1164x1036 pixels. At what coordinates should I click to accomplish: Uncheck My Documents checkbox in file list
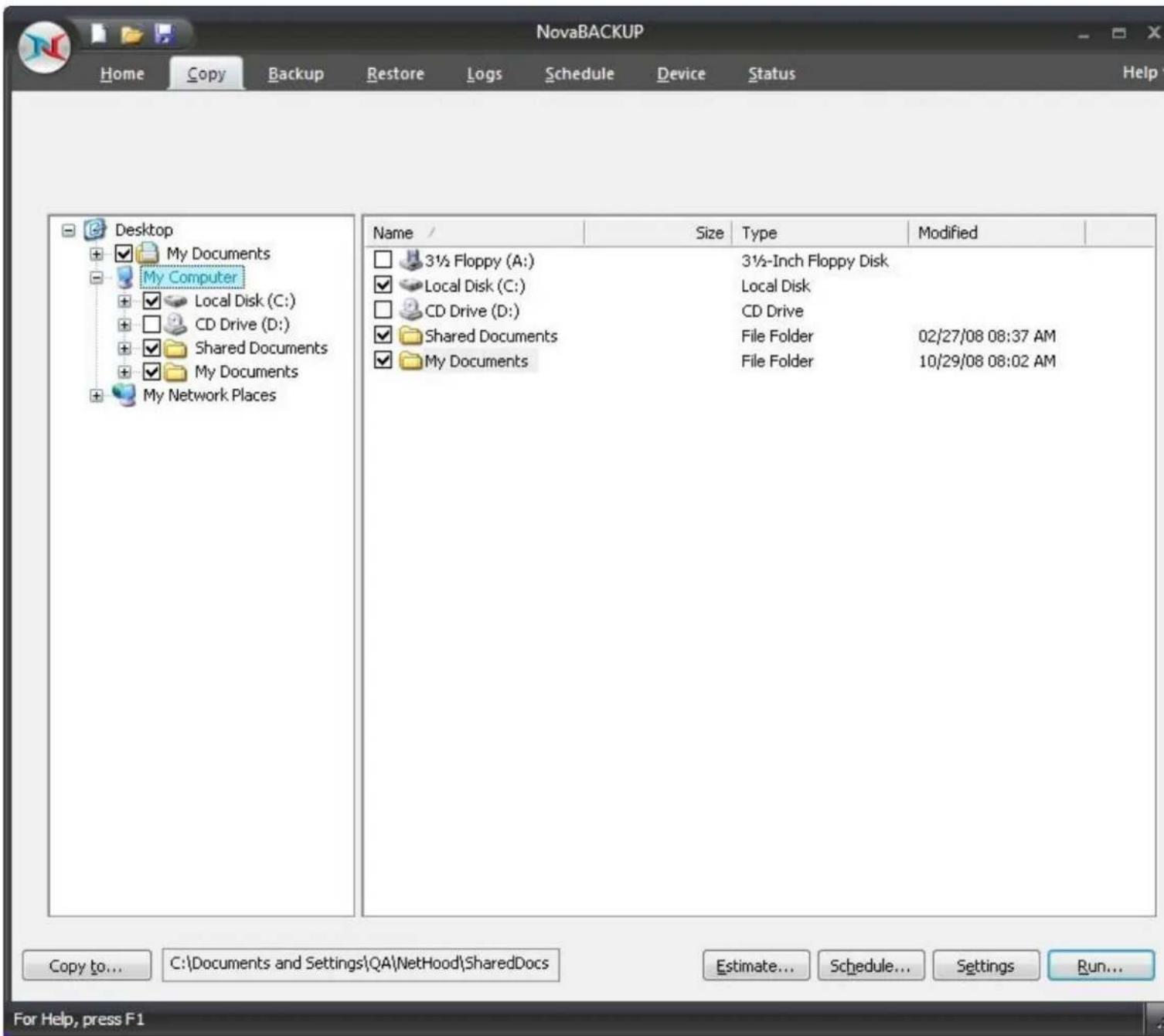(x=383, y=360)
